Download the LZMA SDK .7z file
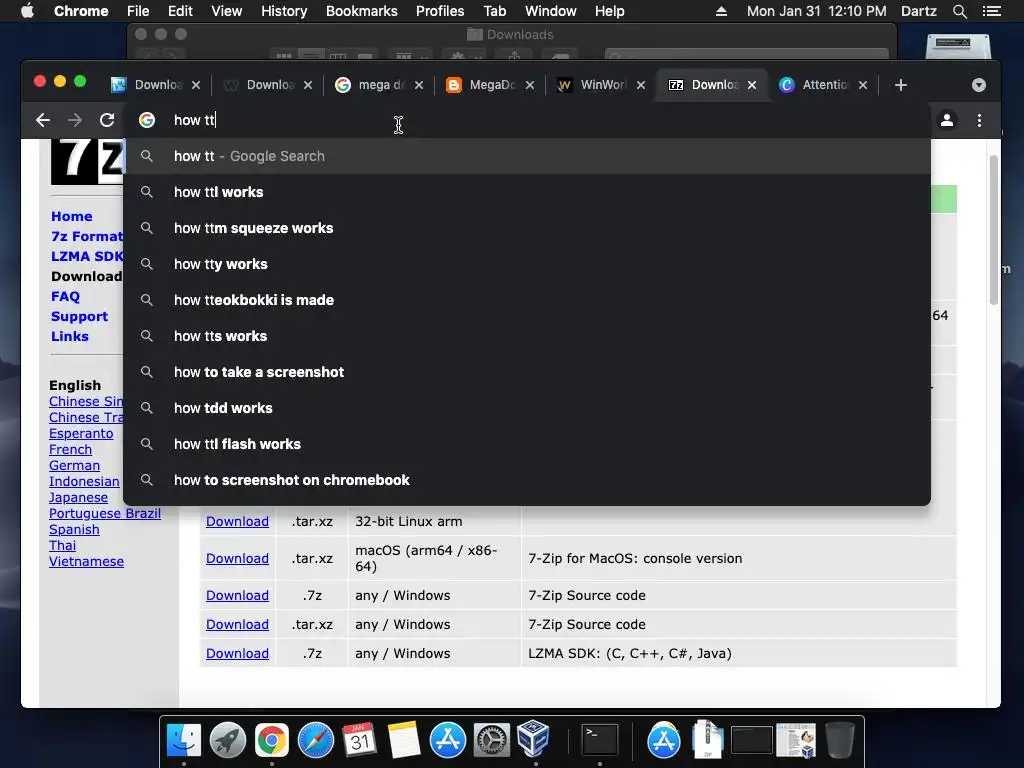 click(x=237, y=654)
